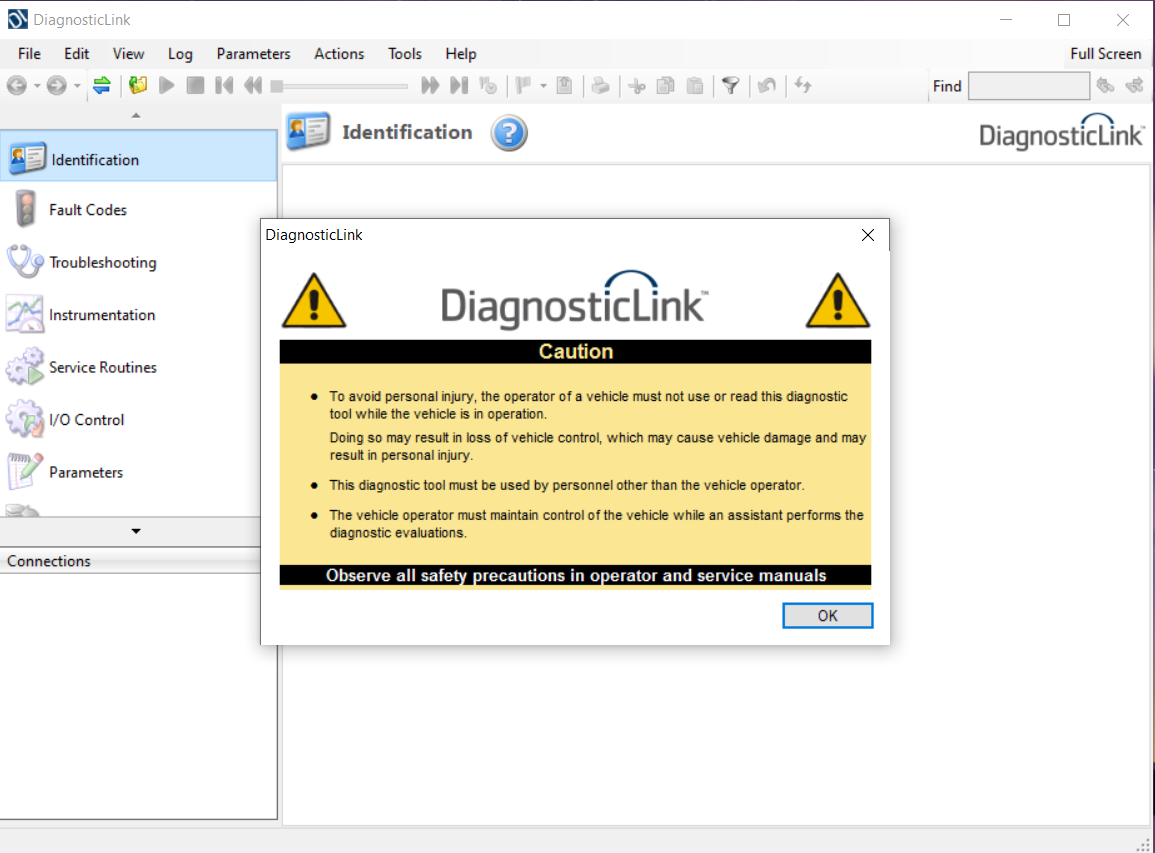Open the File menu
The height and width of the screenshot is (853, 1155).
tap(29, 54)
